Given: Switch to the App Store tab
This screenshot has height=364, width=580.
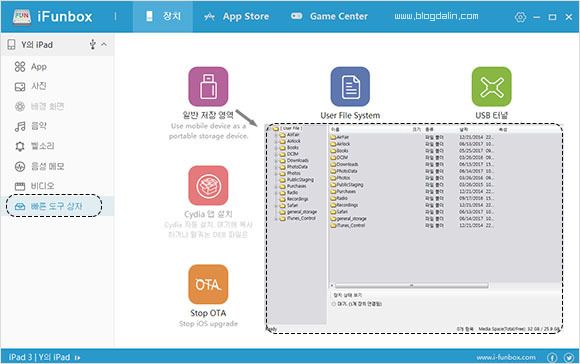Looking at the screenshot, I should point(237,16).
